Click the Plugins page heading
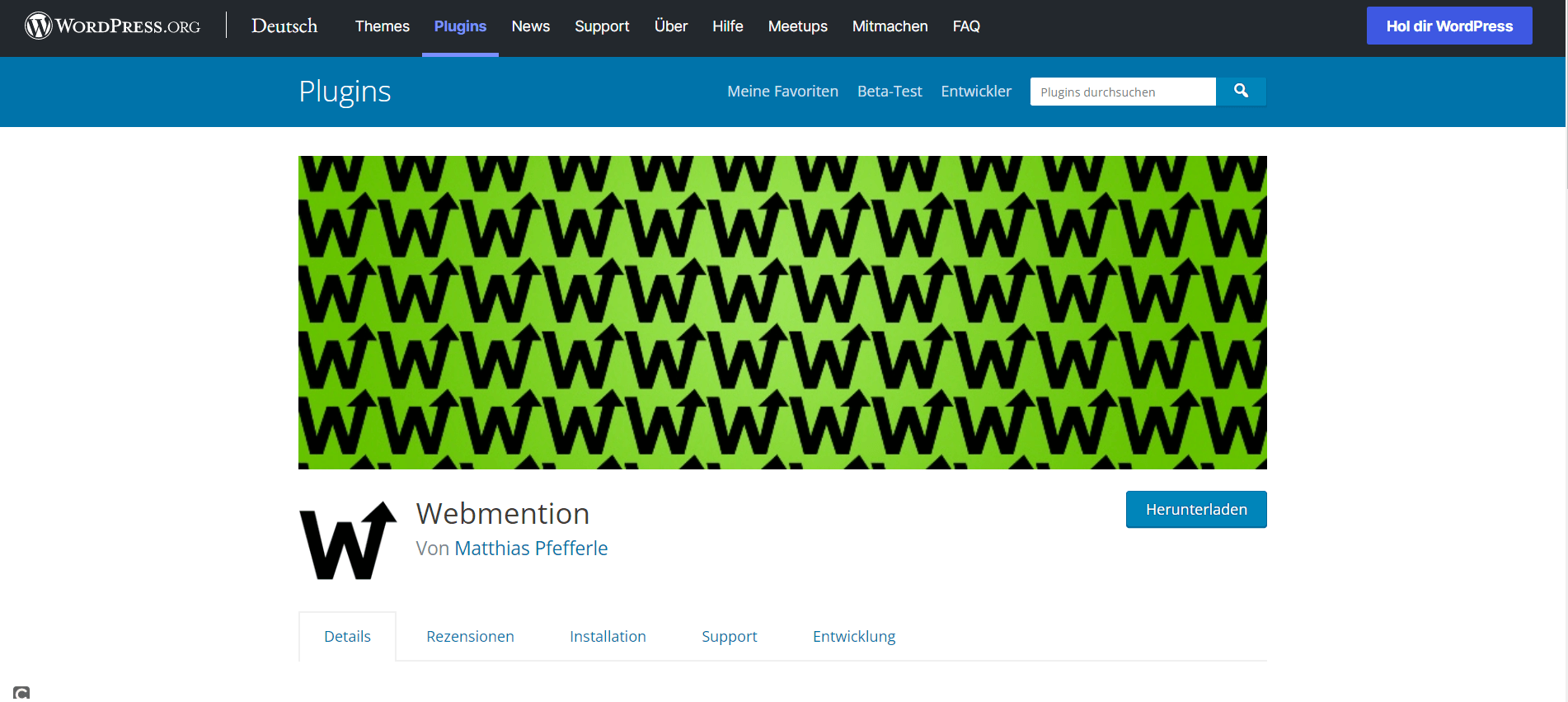Image resolution: width=1568 pixels, height=702 pixels. pos(345,92)
